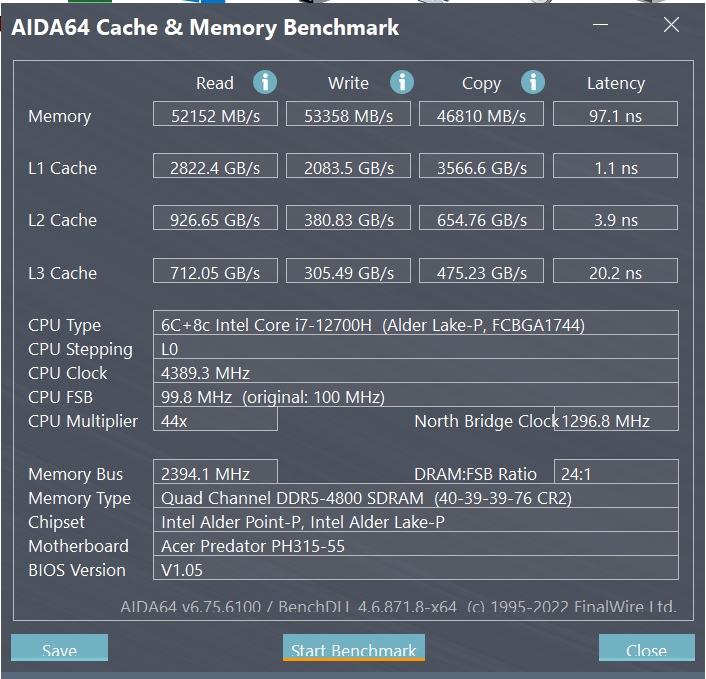Select the Memory Write value field

pos(348,114)
